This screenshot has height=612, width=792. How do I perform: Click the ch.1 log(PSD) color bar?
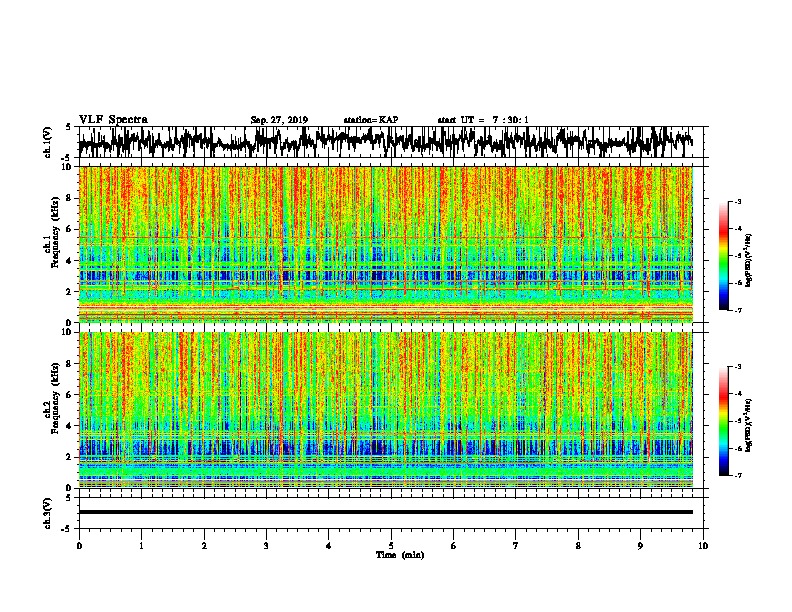click(x=723, y=256)
